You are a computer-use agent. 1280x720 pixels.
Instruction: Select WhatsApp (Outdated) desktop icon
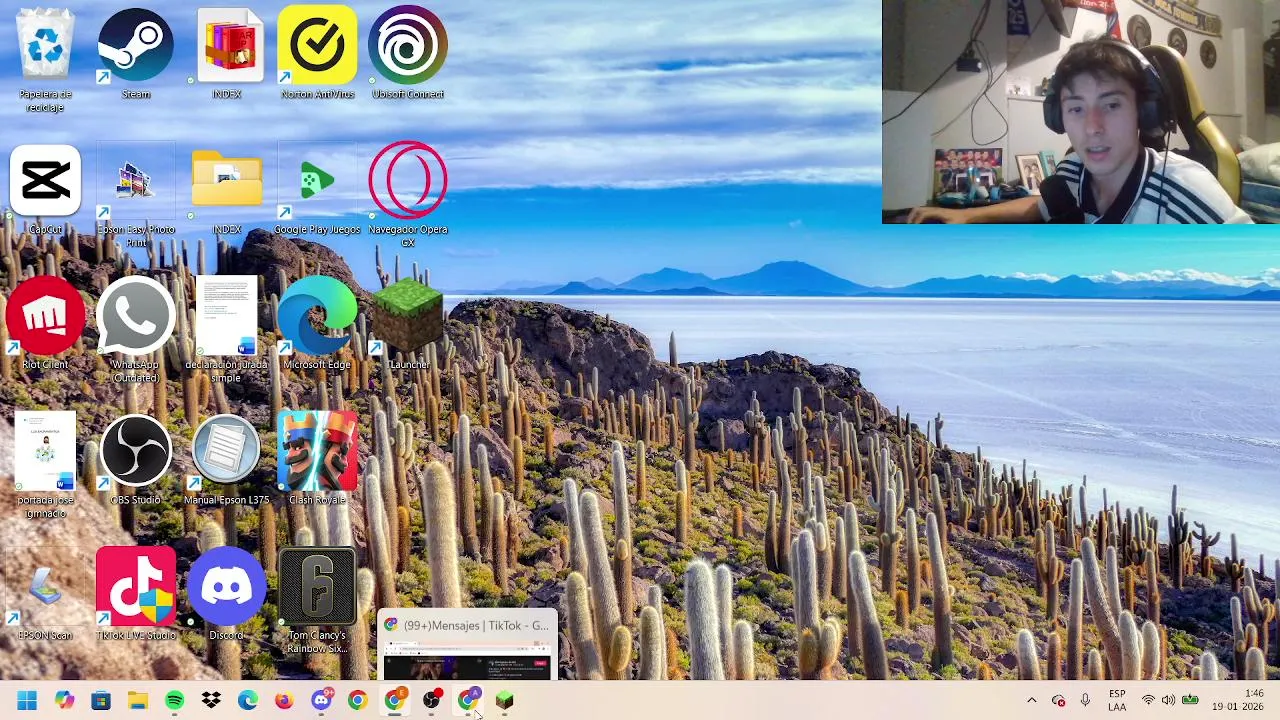pyautogui.click(x=135, y=331)
